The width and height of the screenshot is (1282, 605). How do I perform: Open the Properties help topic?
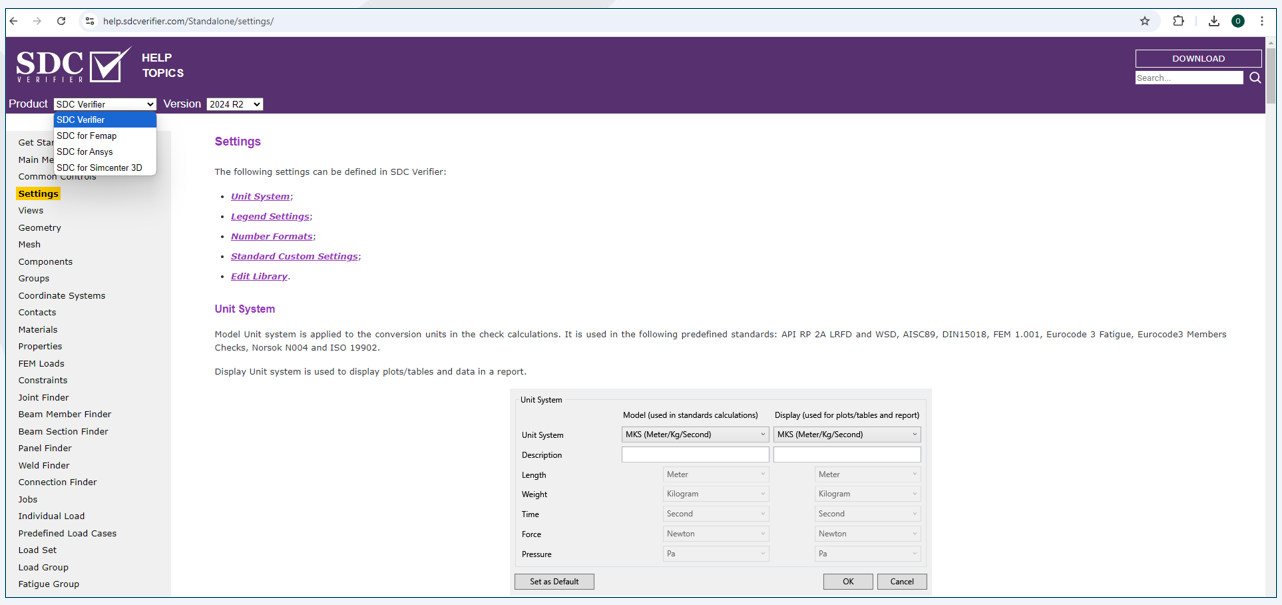[x=40, y=347]
